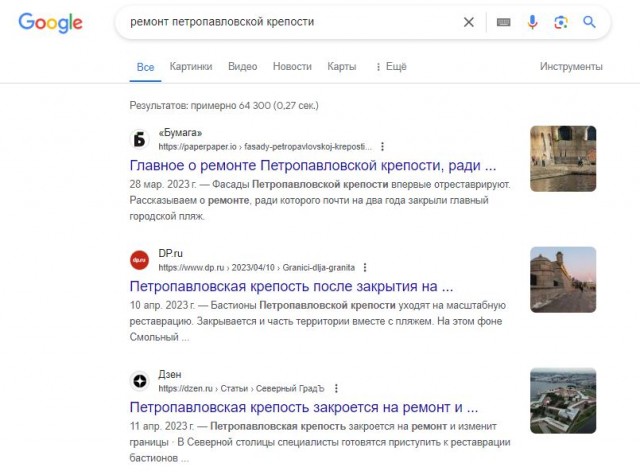Screen dimensions: 640x475
Task: Open more options for the DP.ru result
Action: [365, 267]
